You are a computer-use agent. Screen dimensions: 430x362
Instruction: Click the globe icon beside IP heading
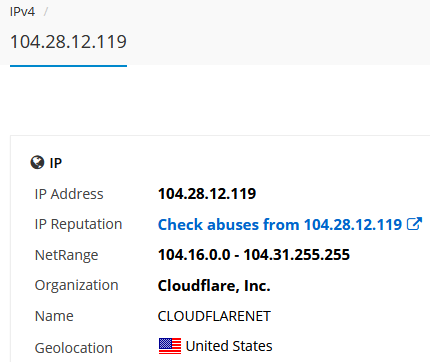tap(37, 163)
